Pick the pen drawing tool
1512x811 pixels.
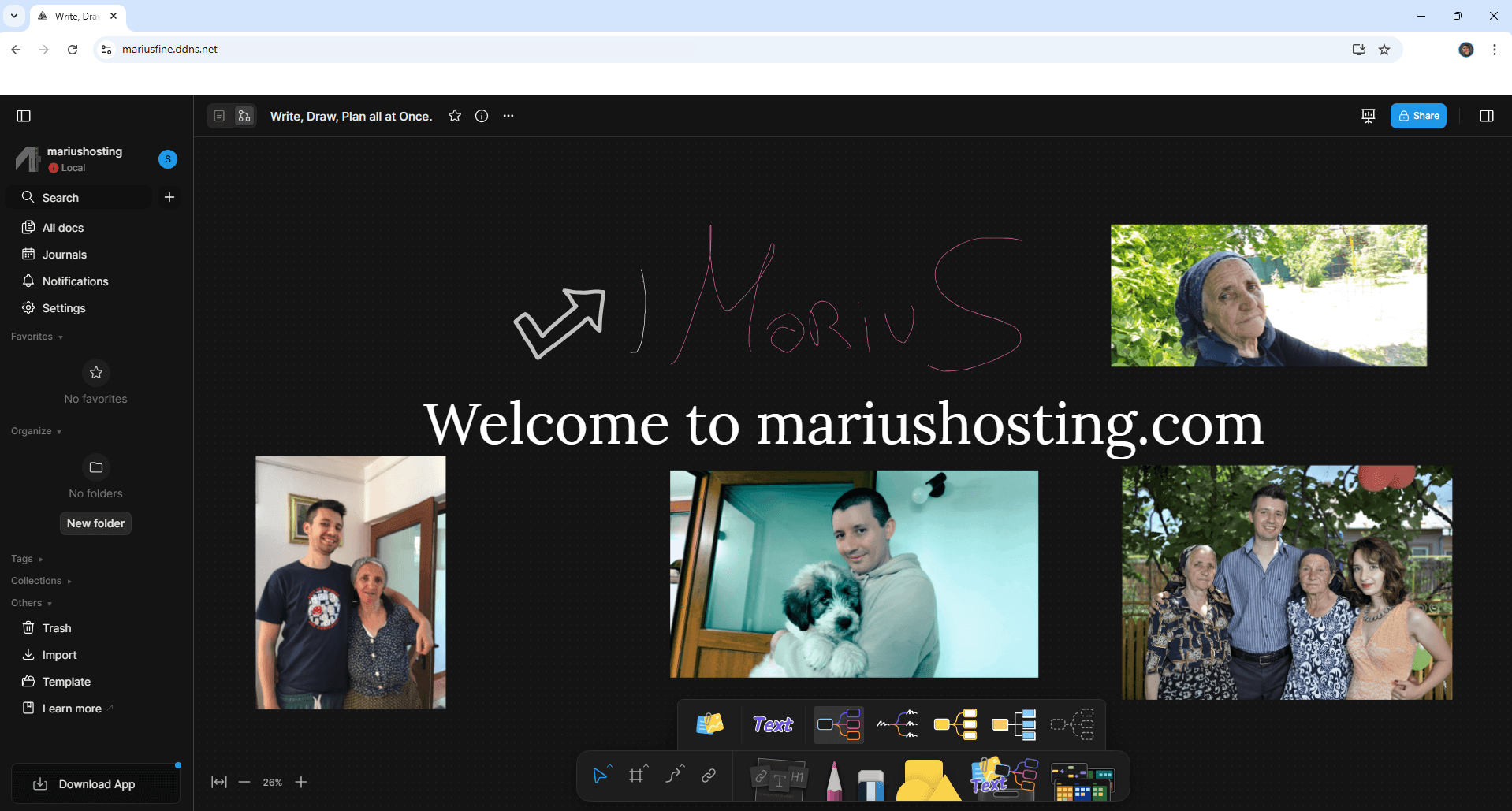pos(834,780)
